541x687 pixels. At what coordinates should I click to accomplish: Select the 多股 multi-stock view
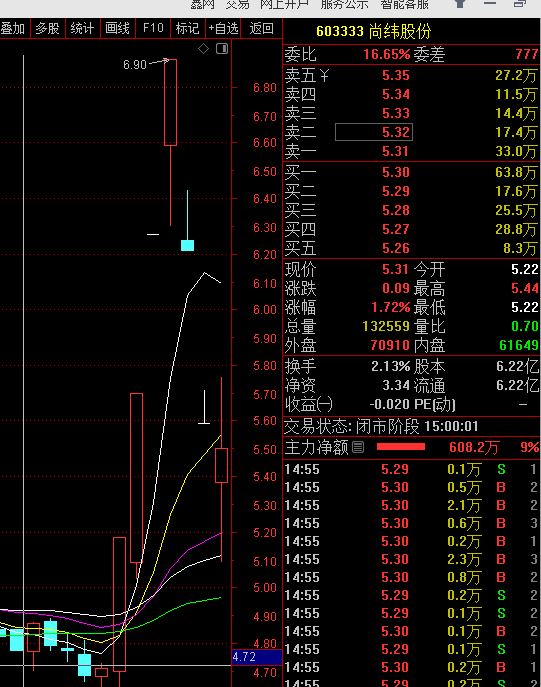coord(47,28)
